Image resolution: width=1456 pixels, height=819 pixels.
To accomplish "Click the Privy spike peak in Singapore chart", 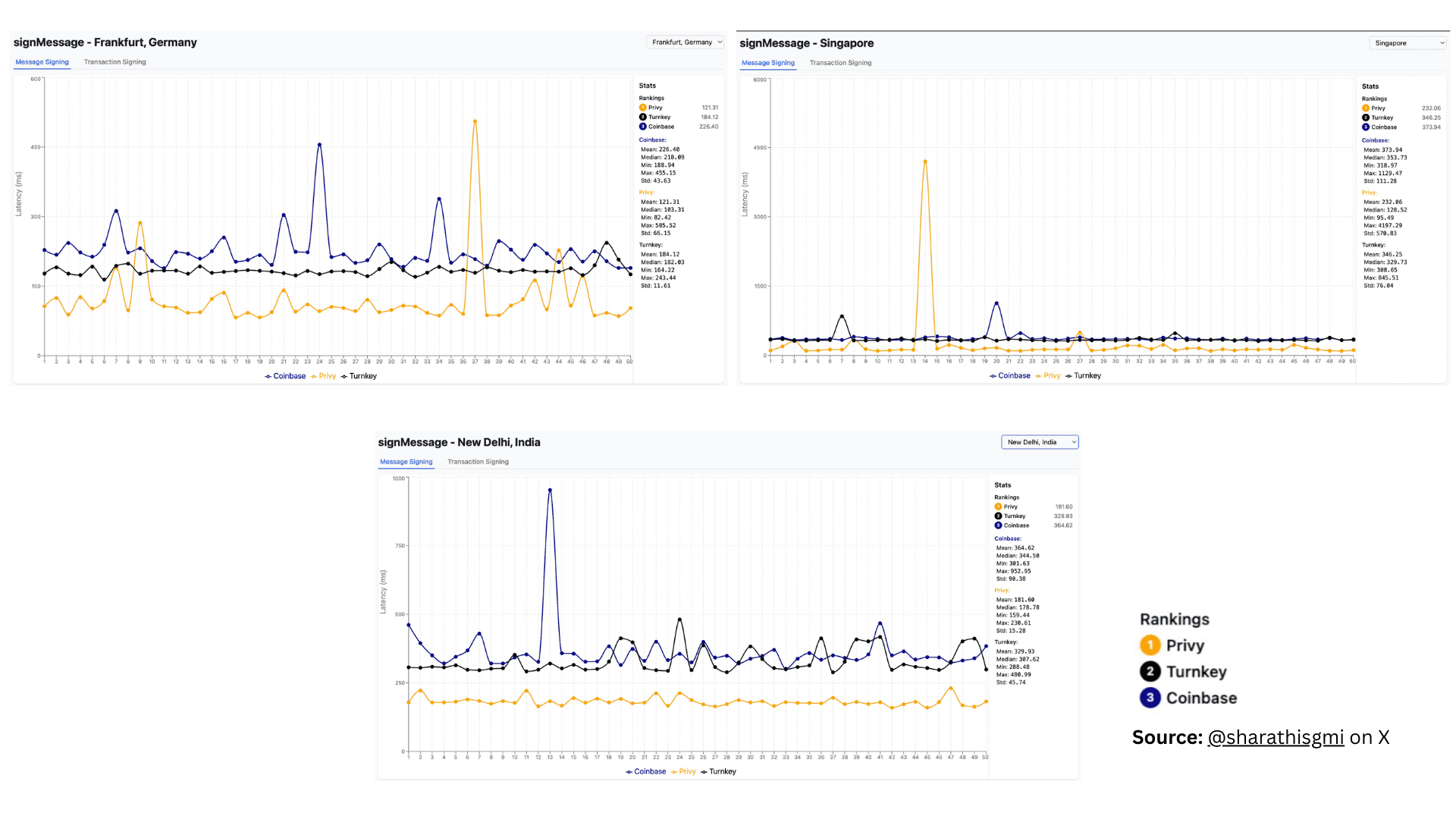I will tap(925, 162).
